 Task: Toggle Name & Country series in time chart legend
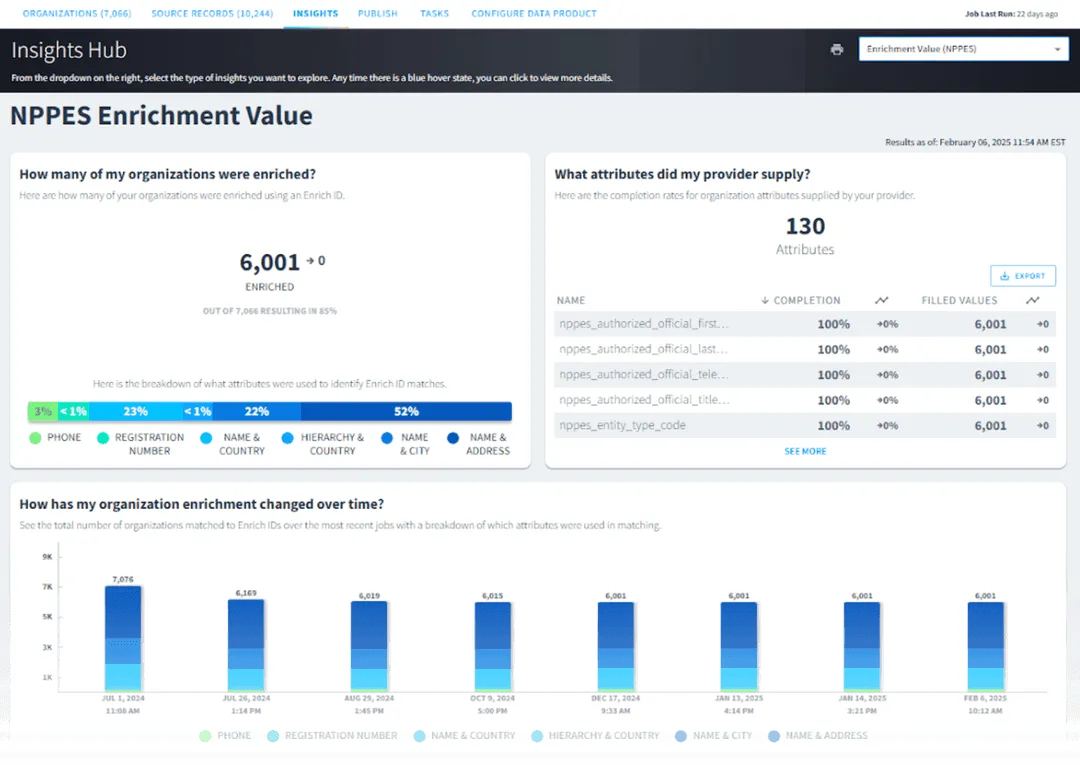pyautogui.click(x=464, y=736)
